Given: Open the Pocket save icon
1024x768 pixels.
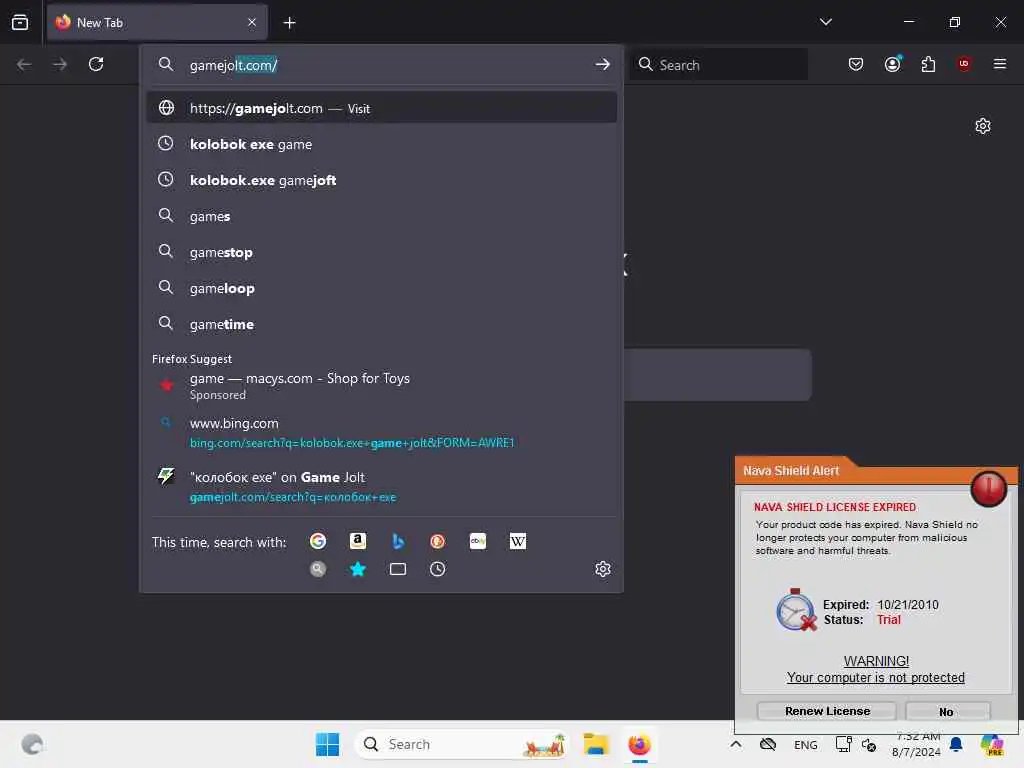Looking at the screenshot, I should point(856,64).
